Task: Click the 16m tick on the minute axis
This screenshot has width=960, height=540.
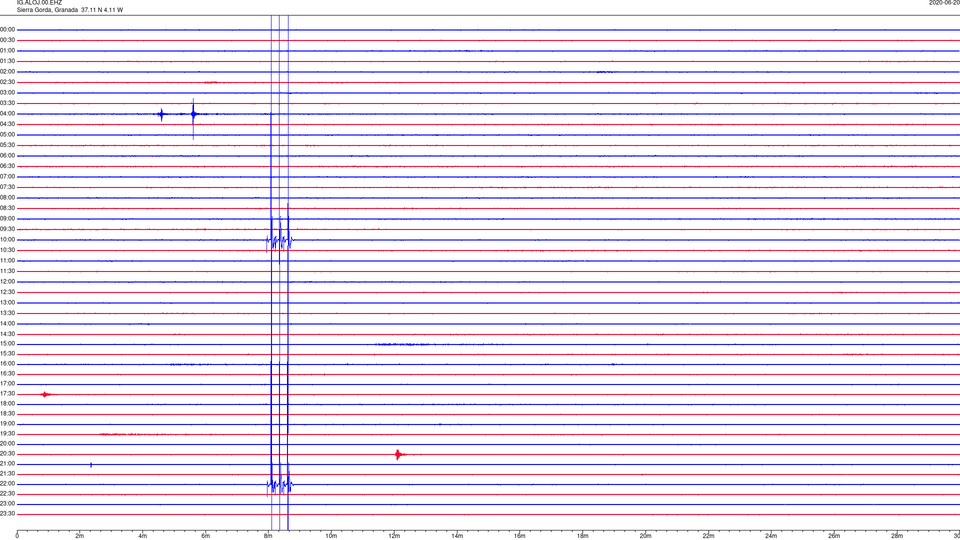Action: coord(520,536)
